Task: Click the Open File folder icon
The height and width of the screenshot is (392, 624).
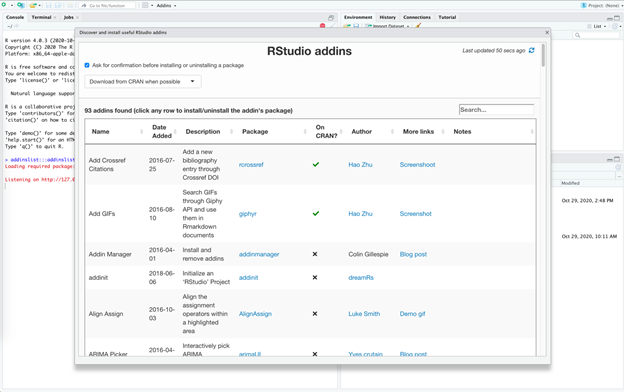Action: click(x=33, y=5)
